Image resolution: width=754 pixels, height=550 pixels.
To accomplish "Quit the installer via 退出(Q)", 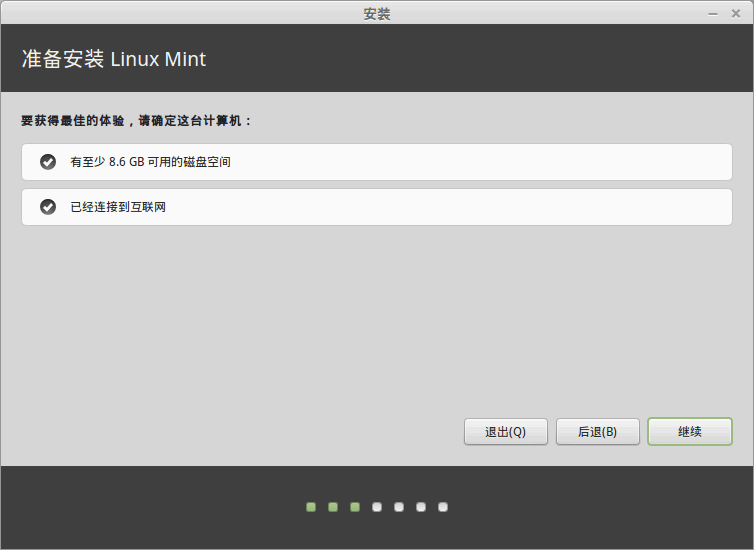I will (505, 431).
